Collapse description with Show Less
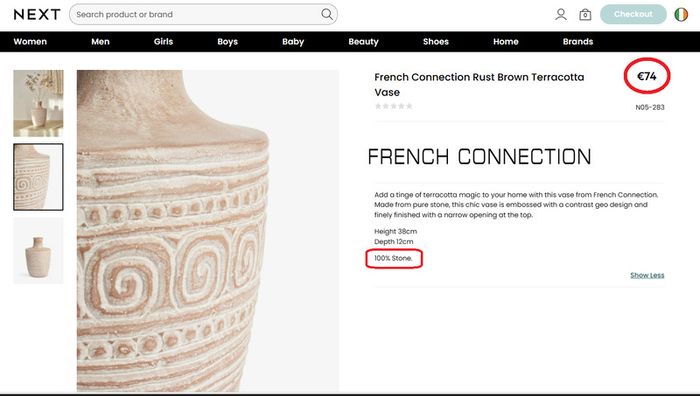The height and width of the screenshot is (396, 700). [647, 275]
